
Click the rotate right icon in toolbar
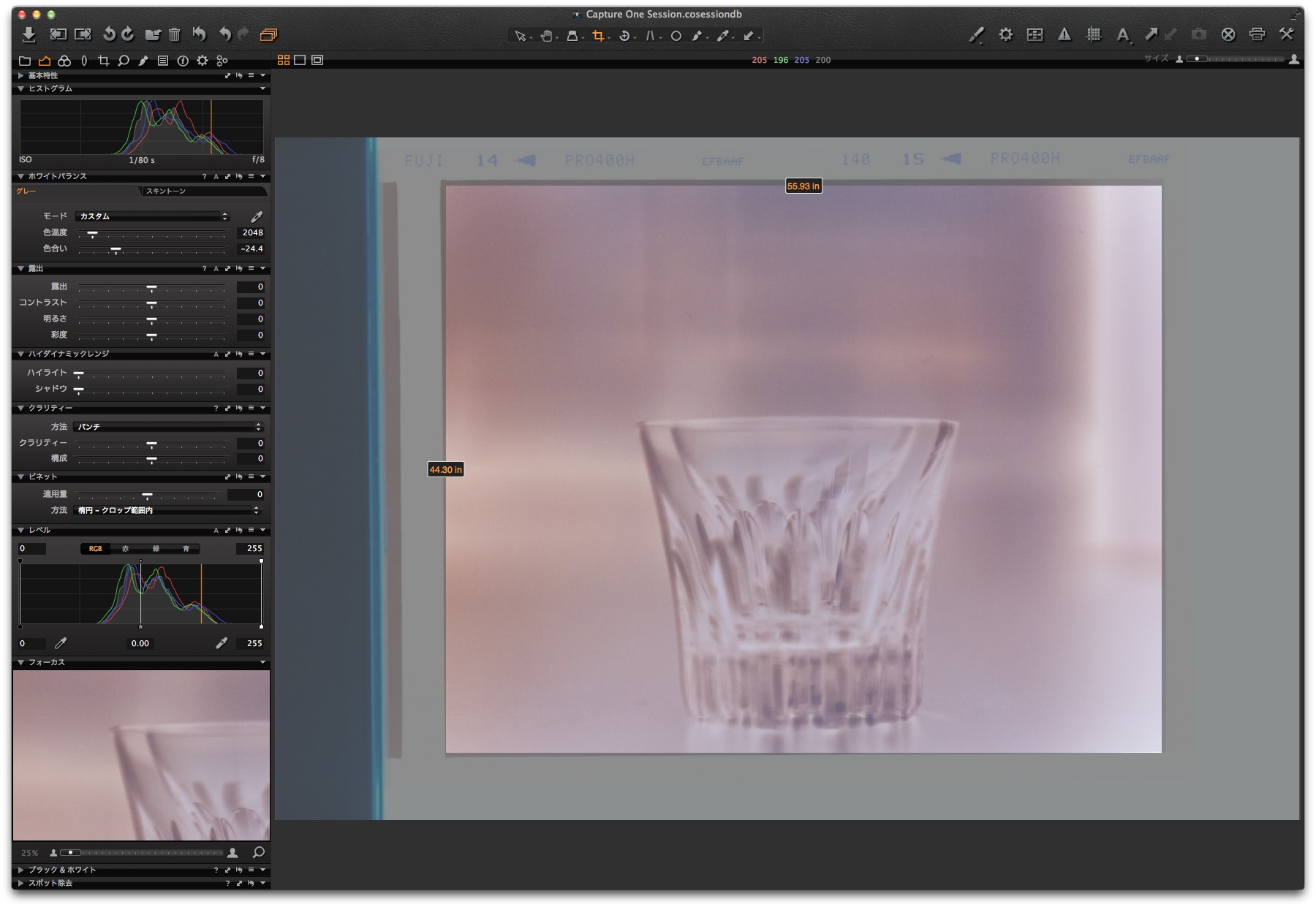tap(128, 34)
